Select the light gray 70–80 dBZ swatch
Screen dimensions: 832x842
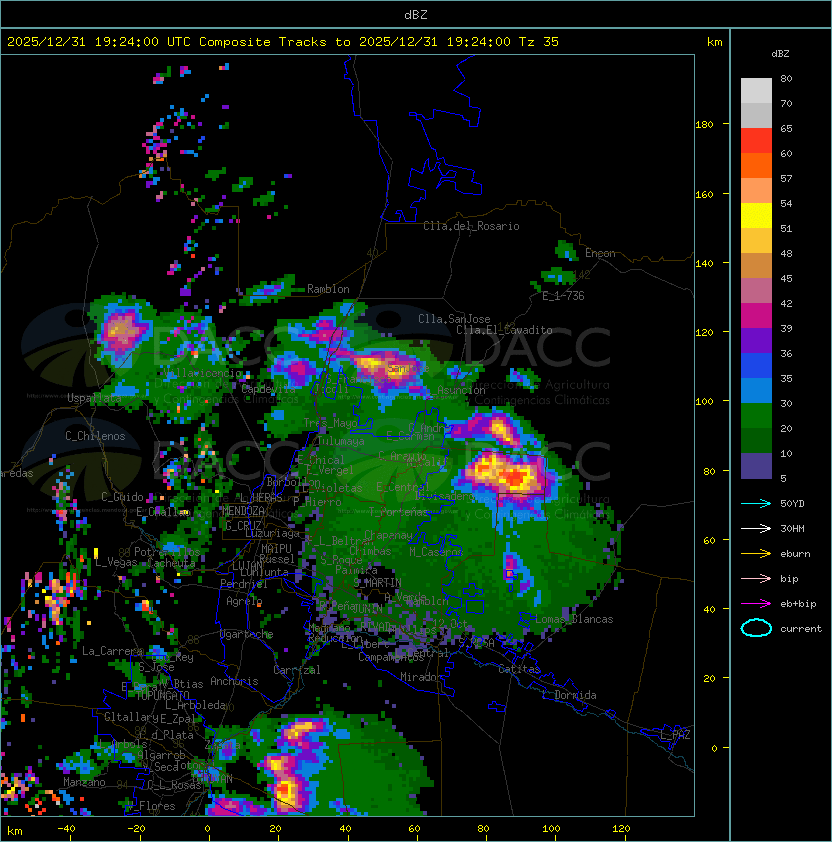point(756,90)
